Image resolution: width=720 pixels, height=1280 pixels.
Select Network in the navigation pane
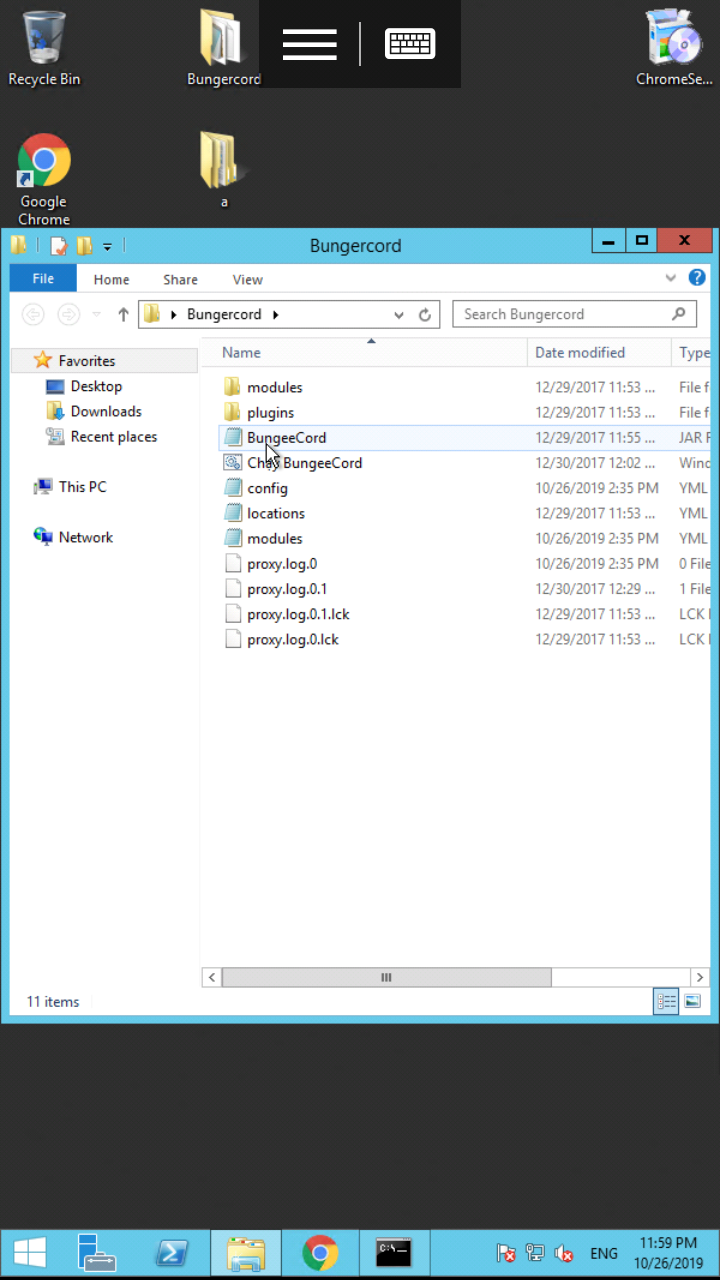point(86,537)
